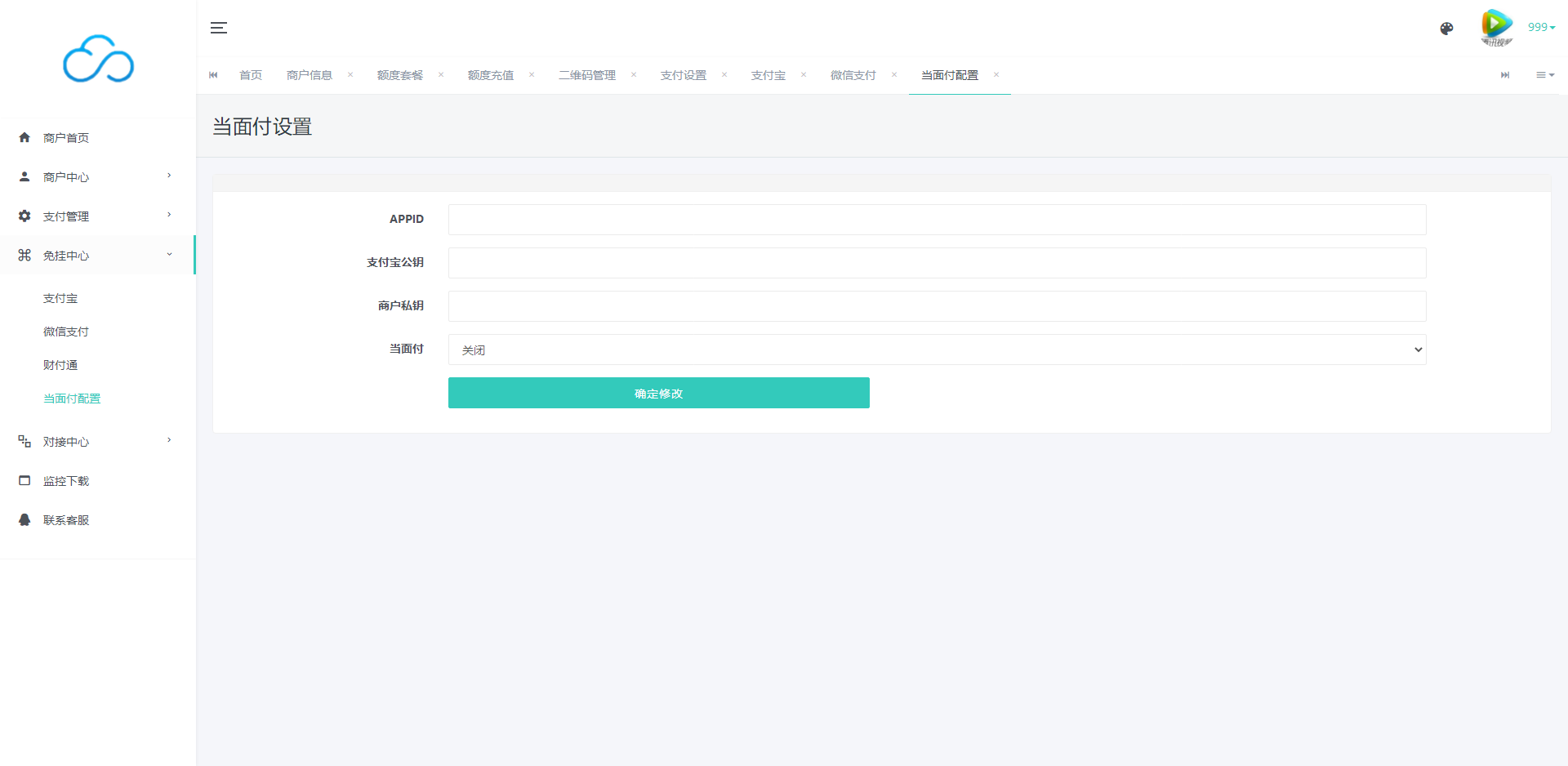Image resolution: width=1568 pixels, height=766 pixels.
Task: Open 监控下载 in the sidebar
Action: coord(66,481)
